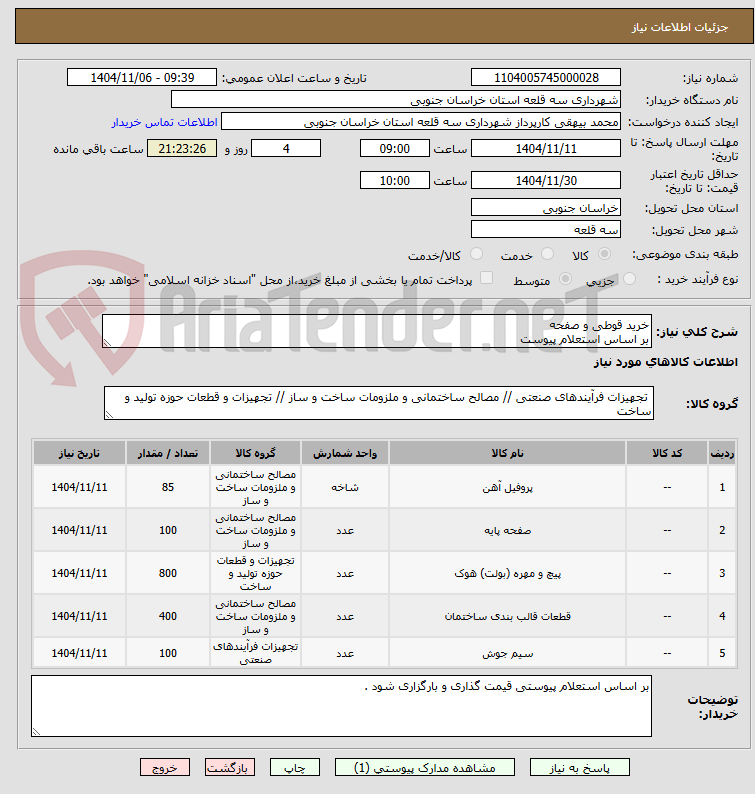Click the بازگشت back button
The width and height of the screenshot is (755, 794).
(229, 768)
